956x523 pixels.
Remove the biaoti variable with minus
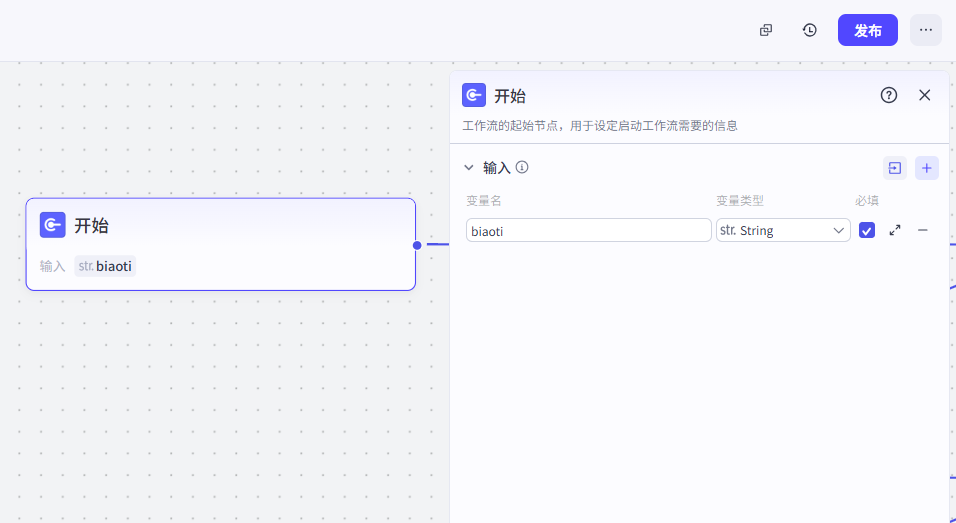click(923, 230)
